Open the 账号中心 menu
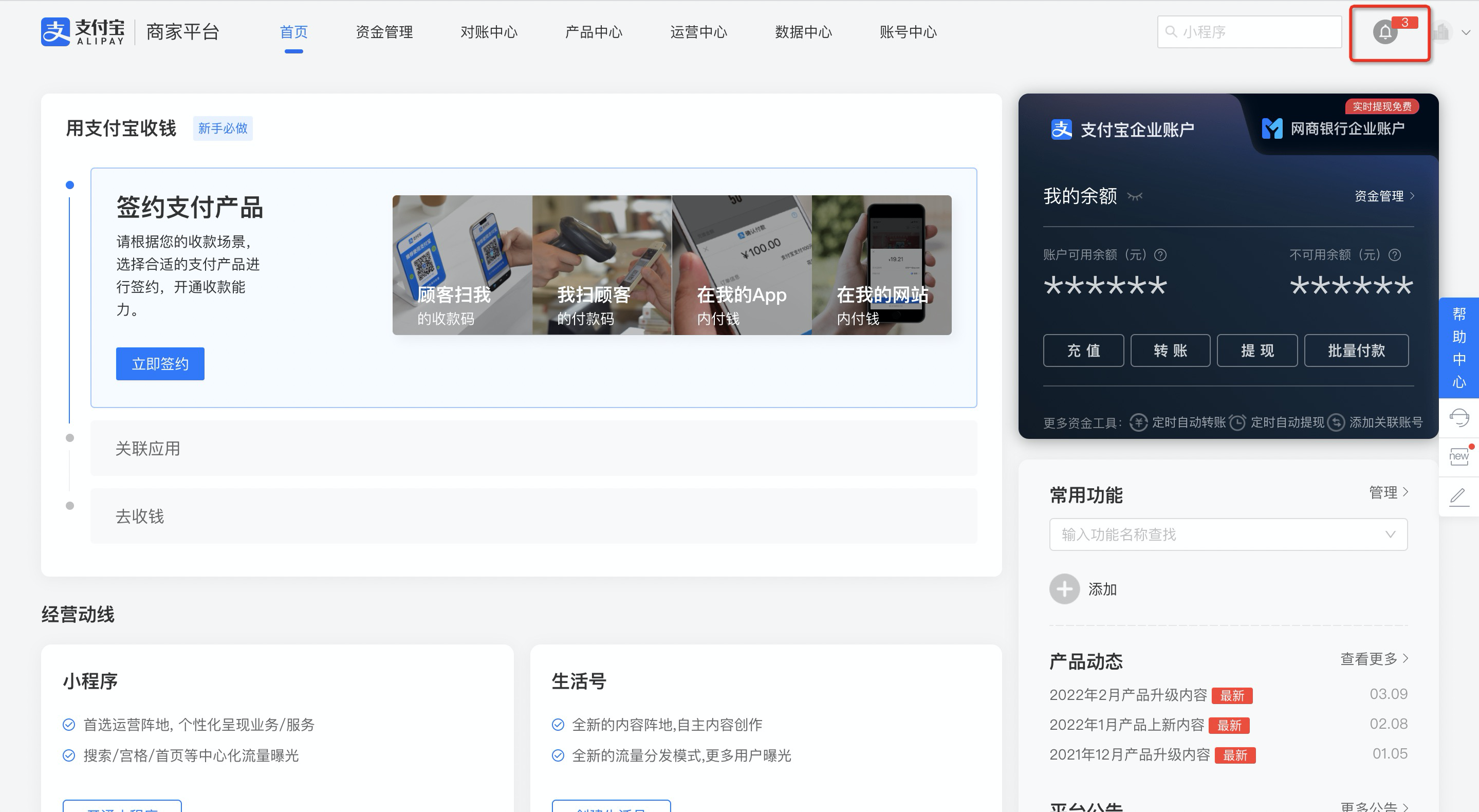The width and height of the screenshot is (1479, 812). coord(908,32)
